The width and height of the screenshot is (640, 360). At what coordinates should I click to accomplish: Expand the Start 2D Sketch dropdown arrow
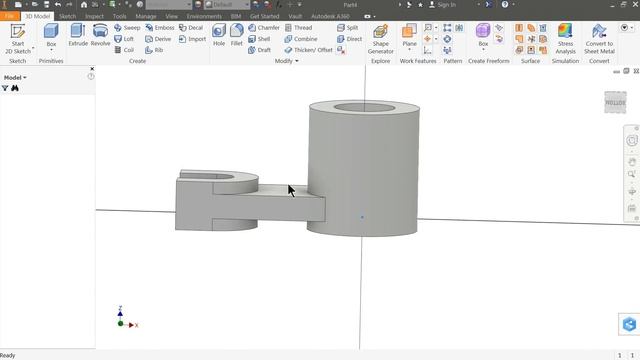(33, 48)
